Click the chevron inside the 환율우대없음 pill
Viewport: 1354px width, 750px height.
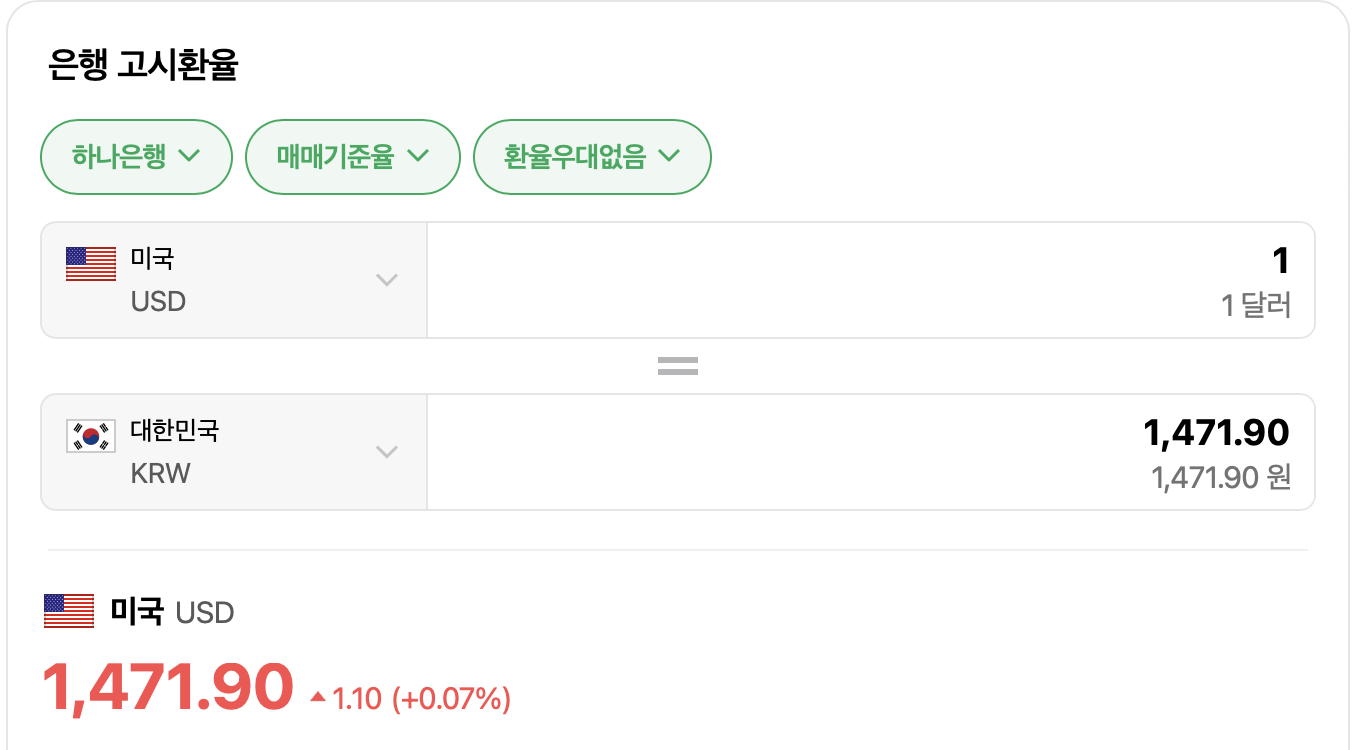[671, 156]
